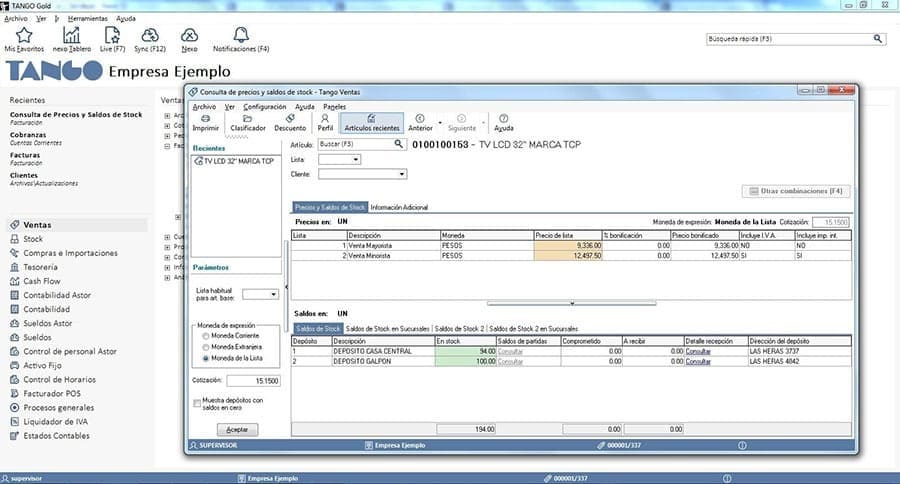Select Moneda de la Lista radio button
900x484 pixels.
[x=205, y=358]
